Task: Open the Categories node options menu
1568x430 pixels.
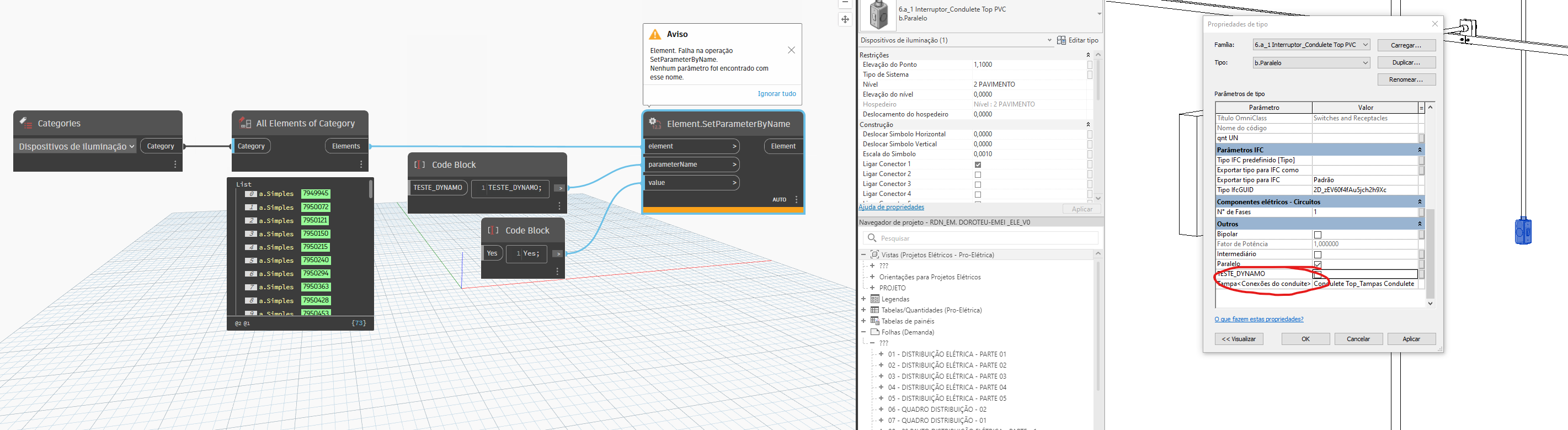Action: click(x=175, y=164)
